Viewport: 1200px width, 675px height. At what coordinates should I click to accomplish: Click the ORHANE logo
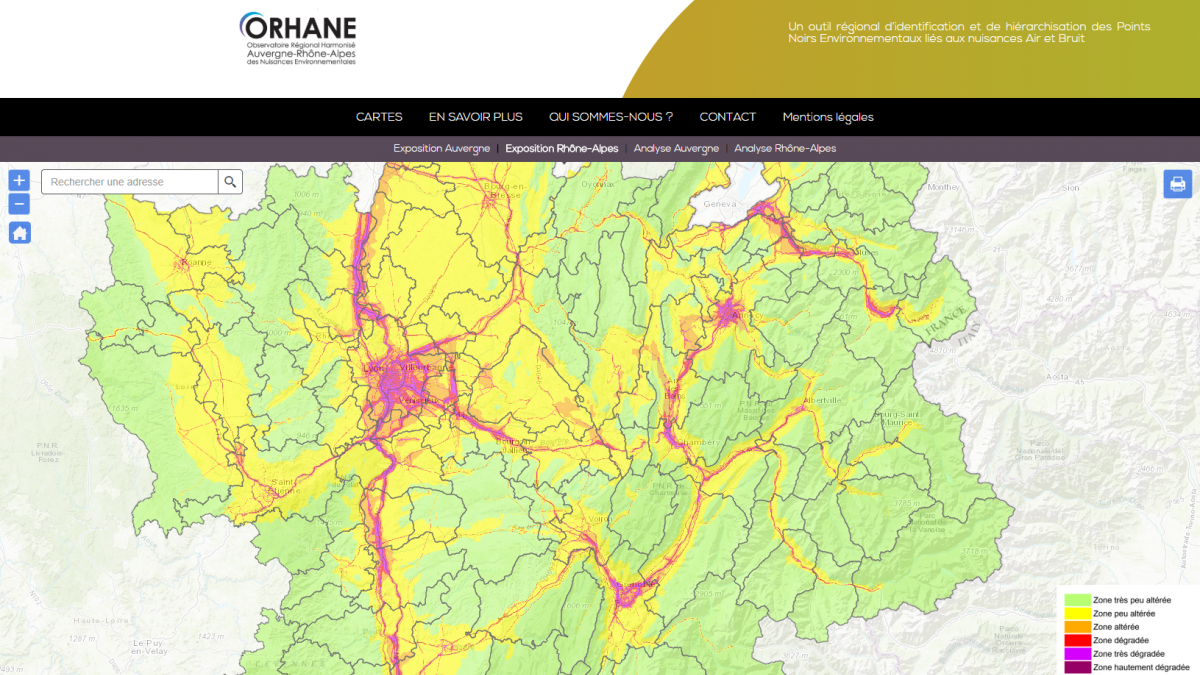(298, 39)
